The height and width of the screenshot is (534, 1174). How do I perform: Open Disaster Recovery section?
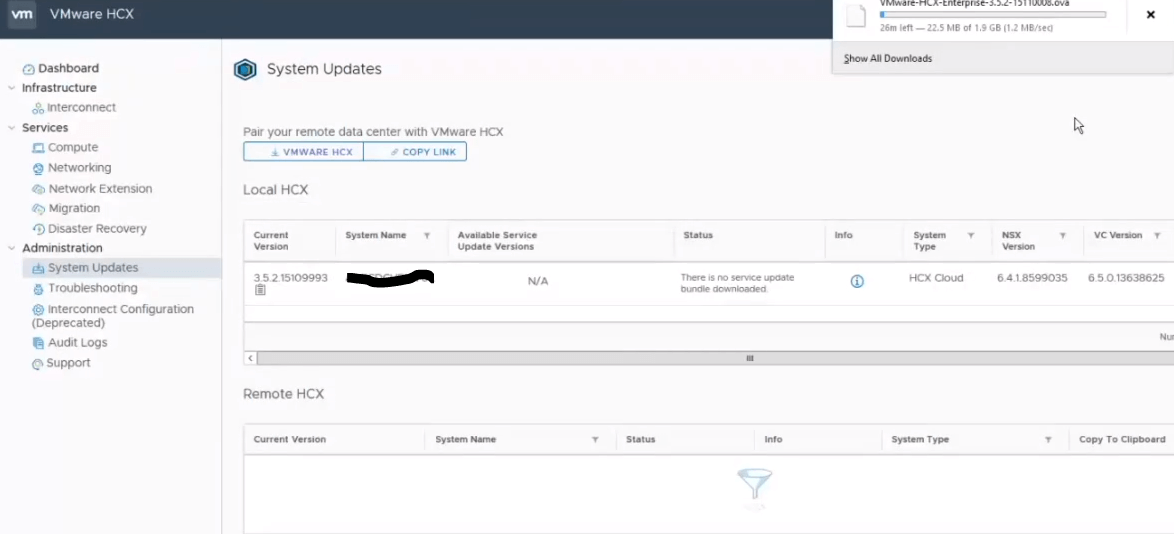click(97, 228)
